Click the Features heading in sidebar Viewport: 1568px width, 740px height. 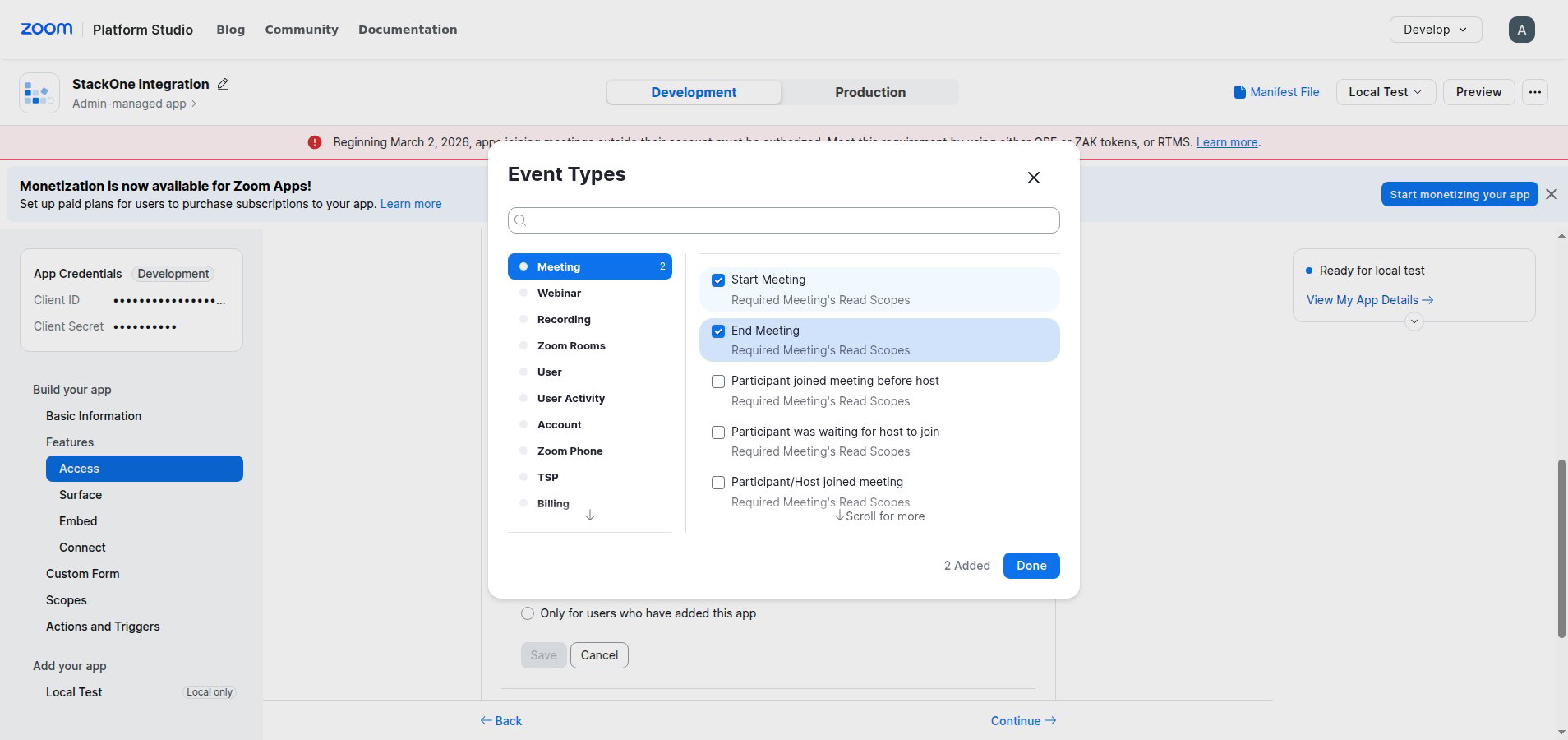click(70, 442)
